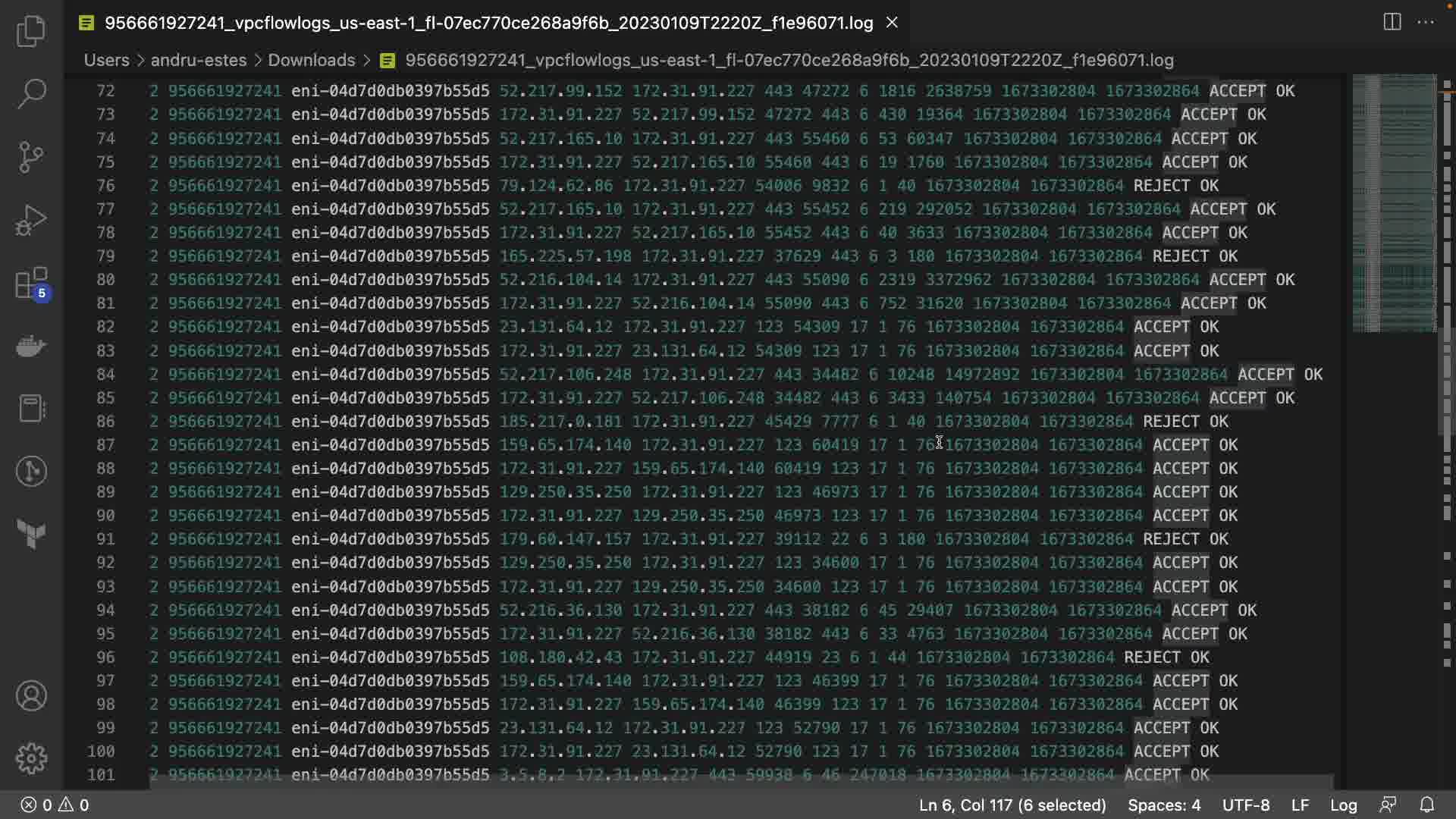This screenshot has width=1456, height=819.
Task: Open the Explorer view in activity bar
Action: (31, 31)
